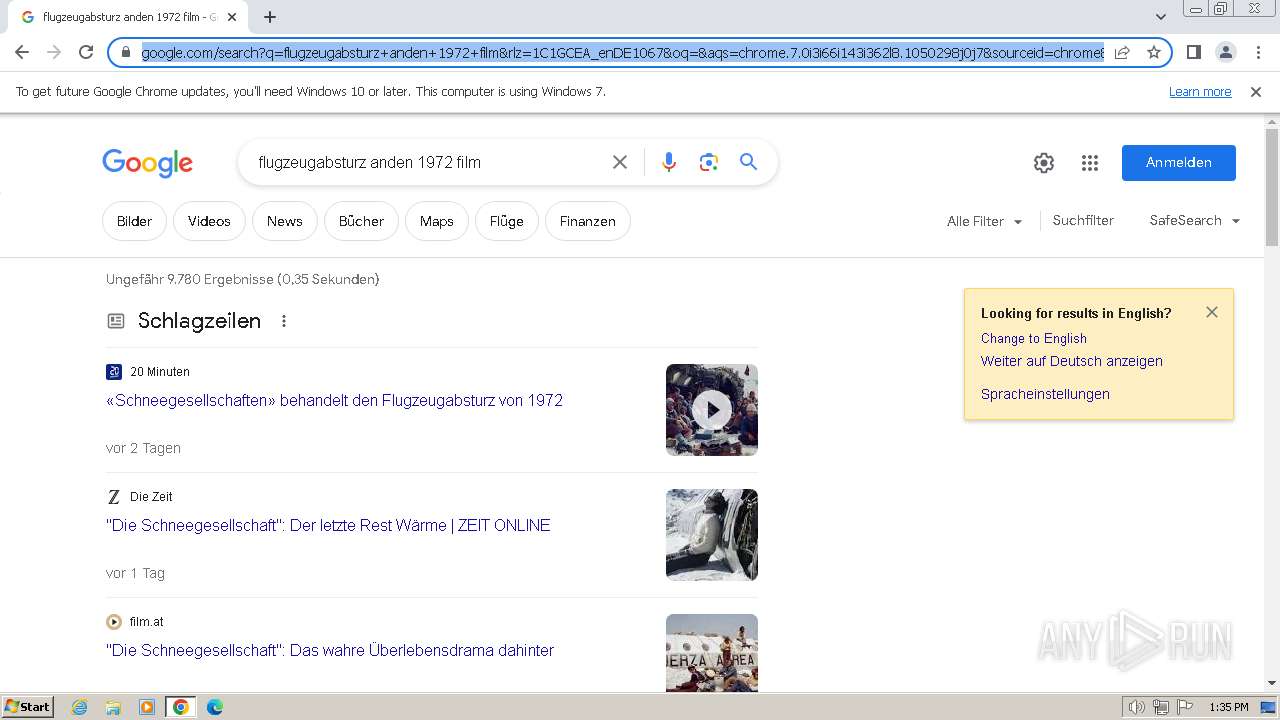Click Learn more about Chrome updates
The height and width of the screenshot is (720, 1280).
(x=1200, y=92)
